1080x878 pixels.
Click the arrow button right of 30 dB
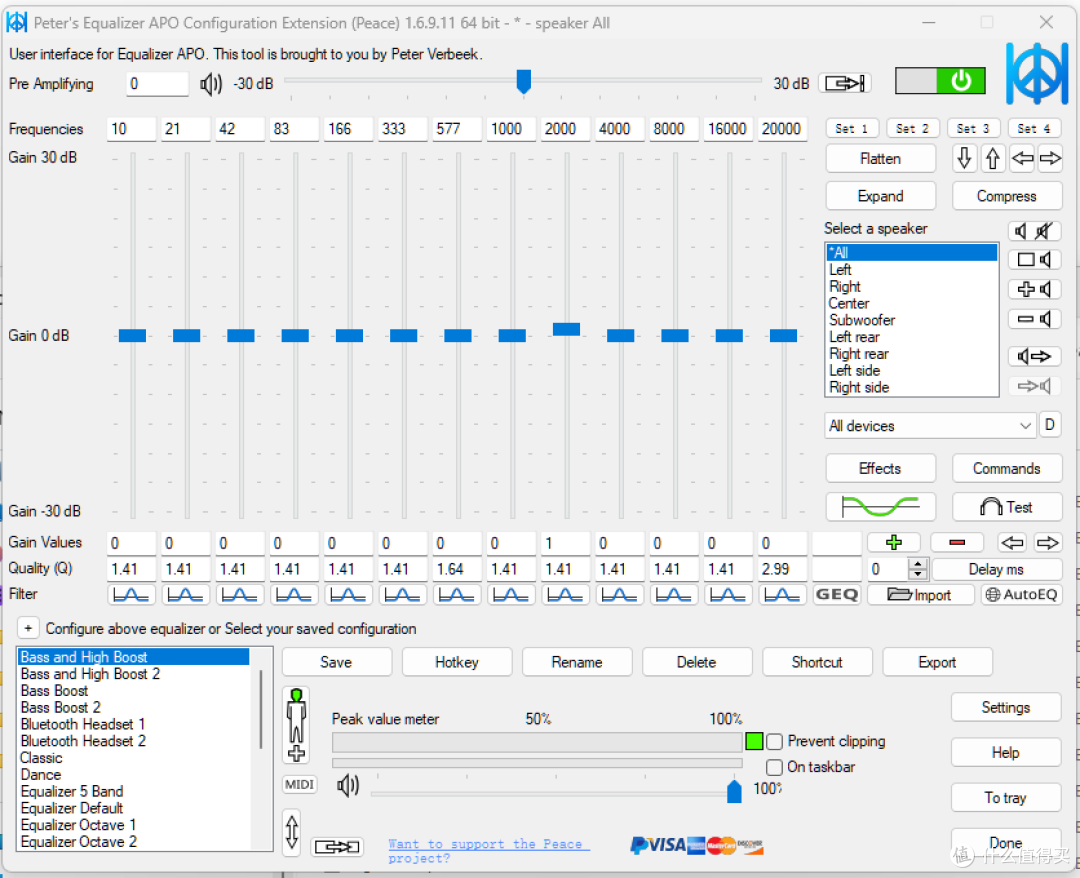click(x=845, y=83)
